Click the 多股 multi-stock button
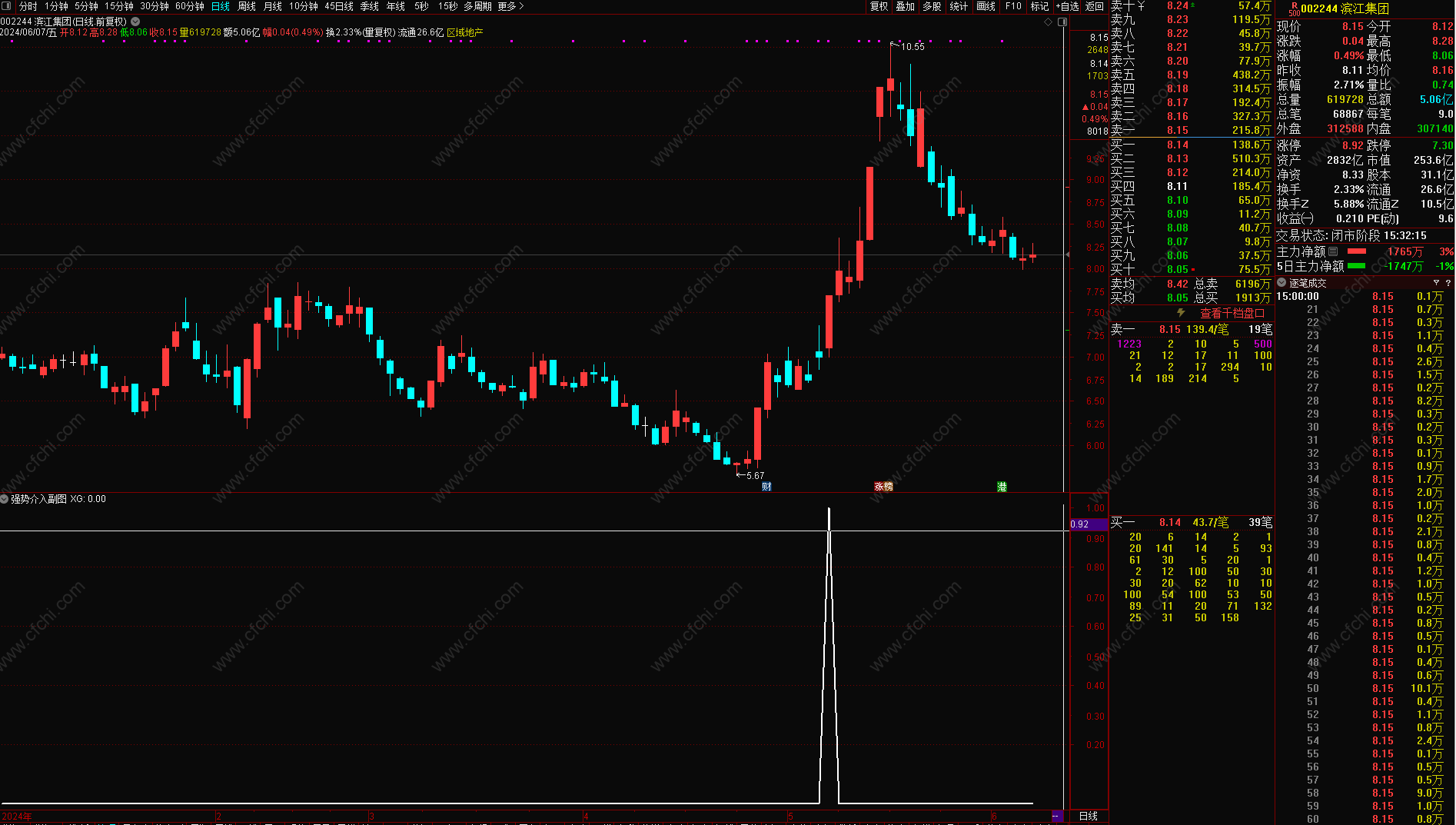The image size is (1456, 825). [932, 6]
